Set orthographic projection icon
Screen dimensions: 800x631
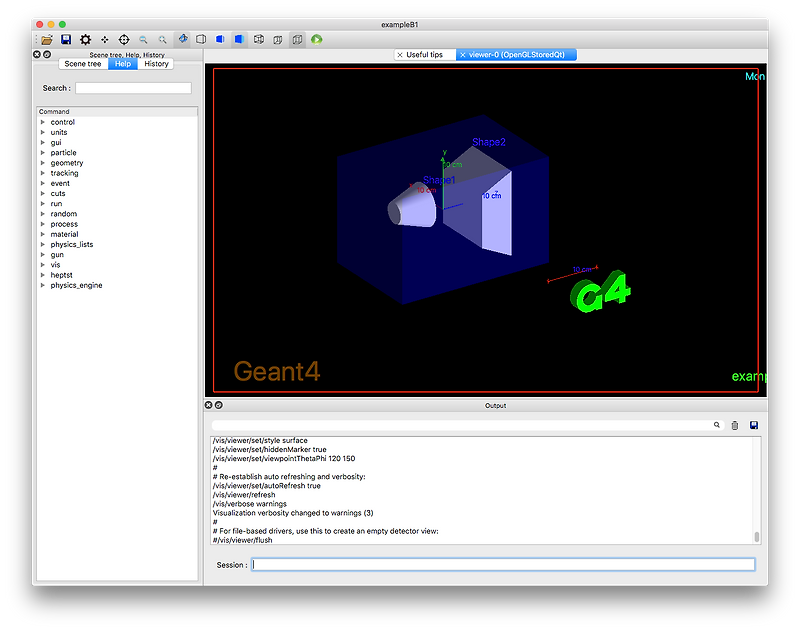click(297, 39)
